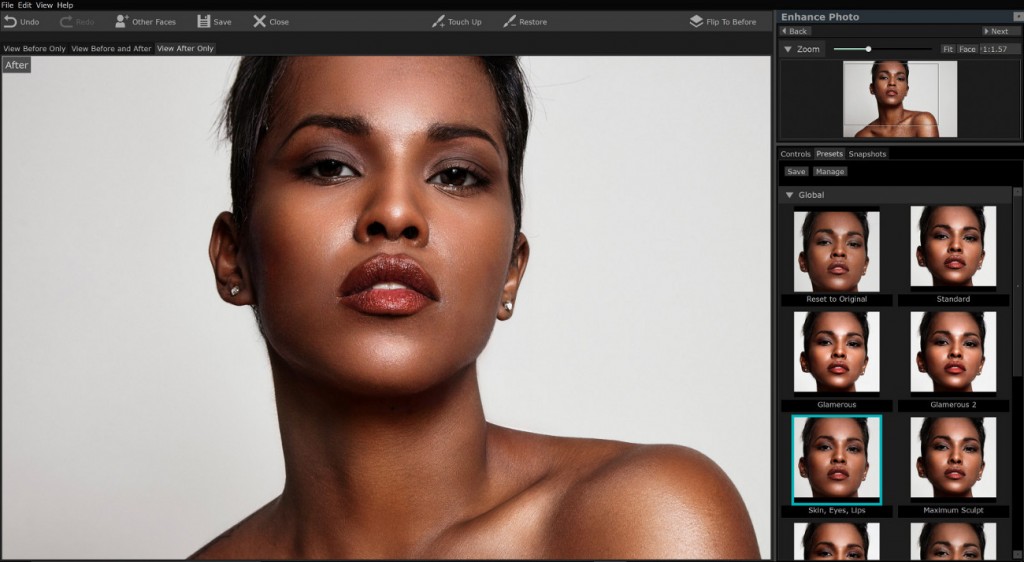
Task: Collapse the Global presets section
Action: coord(789,195)
